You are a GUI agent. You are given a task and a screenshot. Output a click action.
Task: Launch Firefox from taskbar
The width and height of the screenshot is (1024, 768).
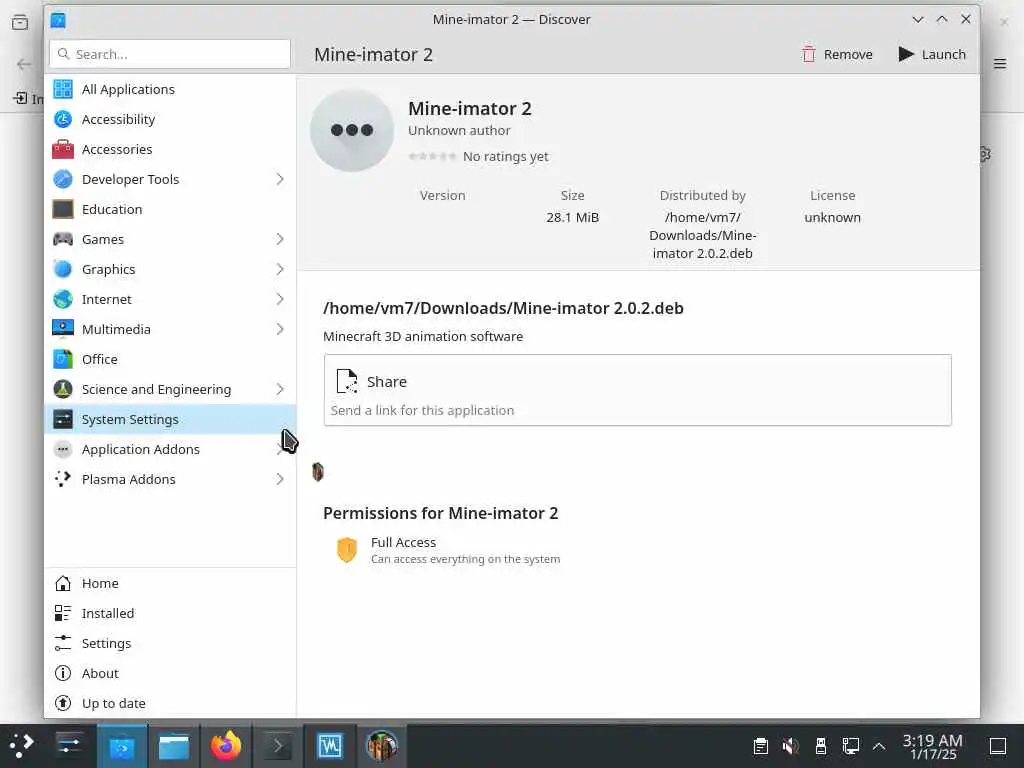(226, 746)
